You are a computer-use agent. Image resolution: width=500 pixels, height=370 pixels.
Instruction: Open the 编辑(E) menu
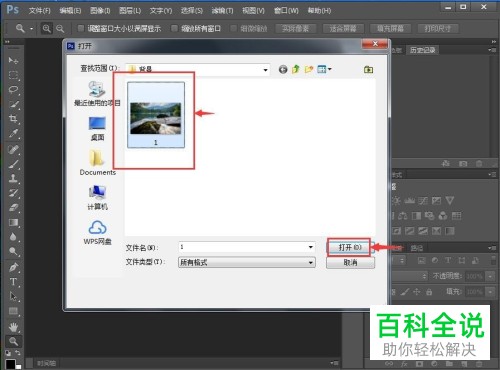tap(70, 11)
